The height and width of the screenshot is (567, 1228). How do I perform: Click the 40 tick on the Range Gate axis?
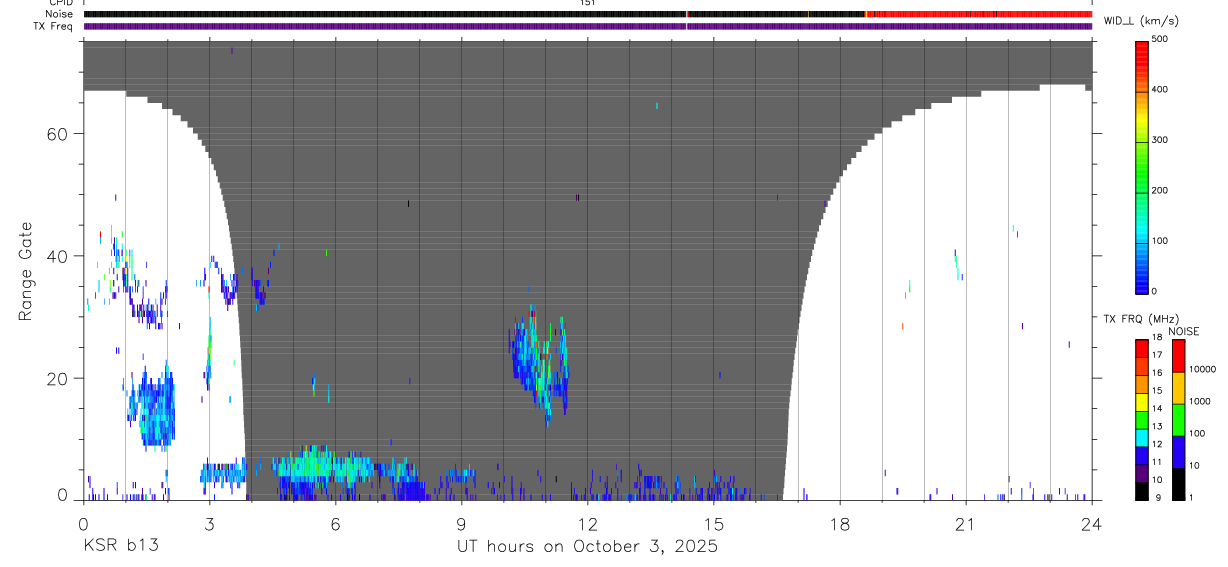[x=58, y=256]
